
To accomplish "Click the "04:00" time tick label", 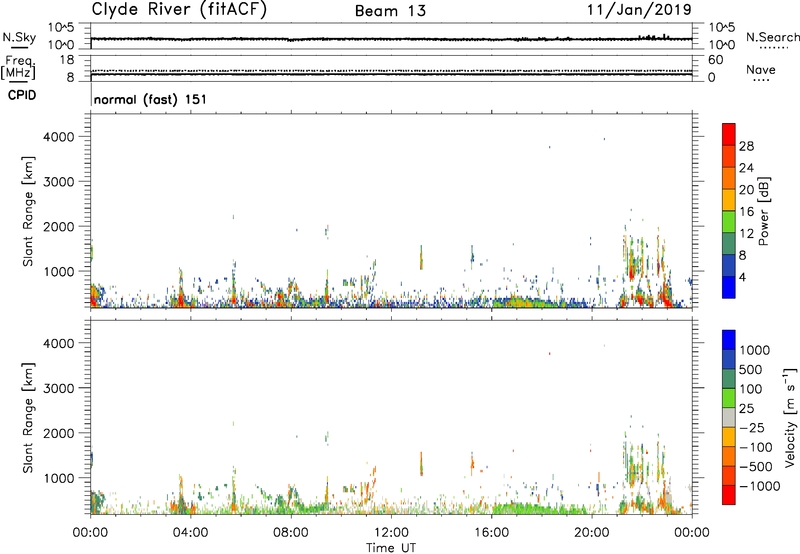I will coord(190,533).
